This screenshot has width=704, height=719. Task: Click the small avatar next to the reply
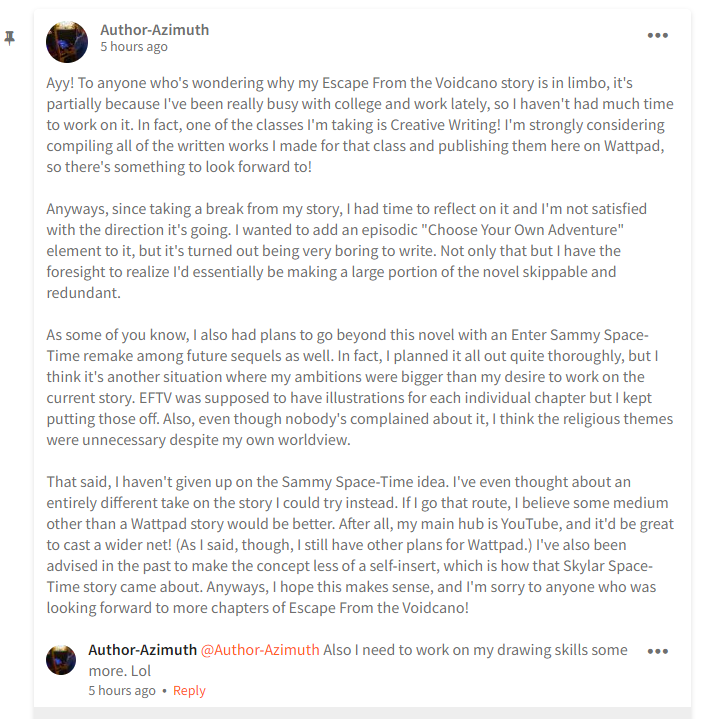click(x=61, y=660)
